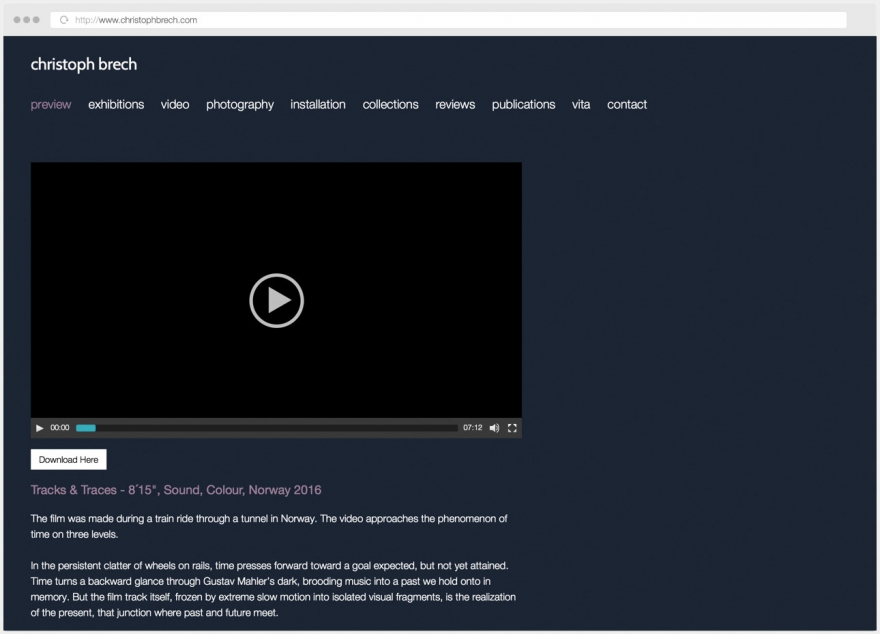Viewport: 880px width, 634px height.
Task: Click the christoph brech site logo
Action: [84, 65]
